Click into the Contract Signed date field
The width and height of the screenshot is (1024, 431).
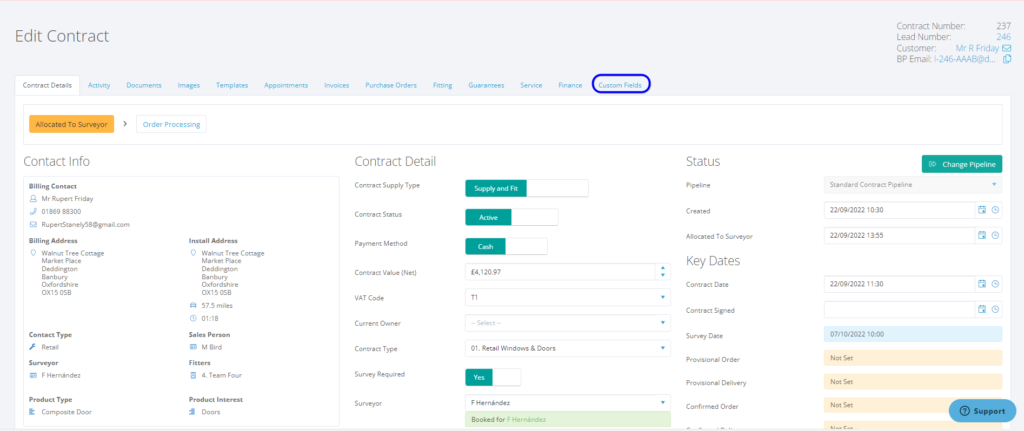[897, 309]
